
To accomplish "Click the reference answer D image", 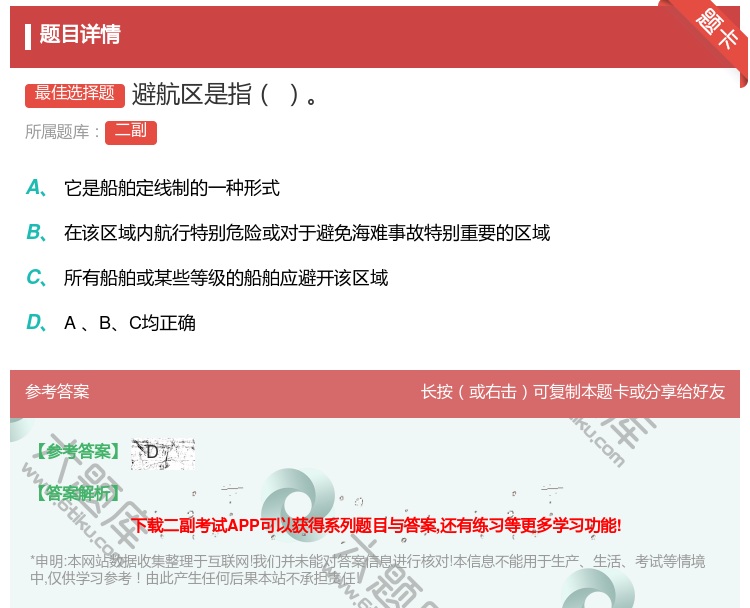I will click(163, 453).
